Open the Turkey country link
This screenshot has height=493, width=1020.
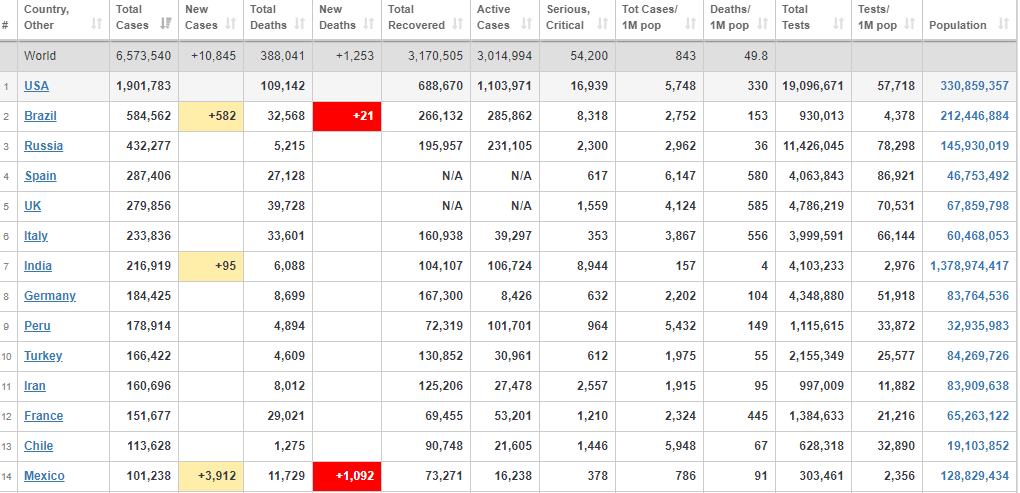click(44, 355)
